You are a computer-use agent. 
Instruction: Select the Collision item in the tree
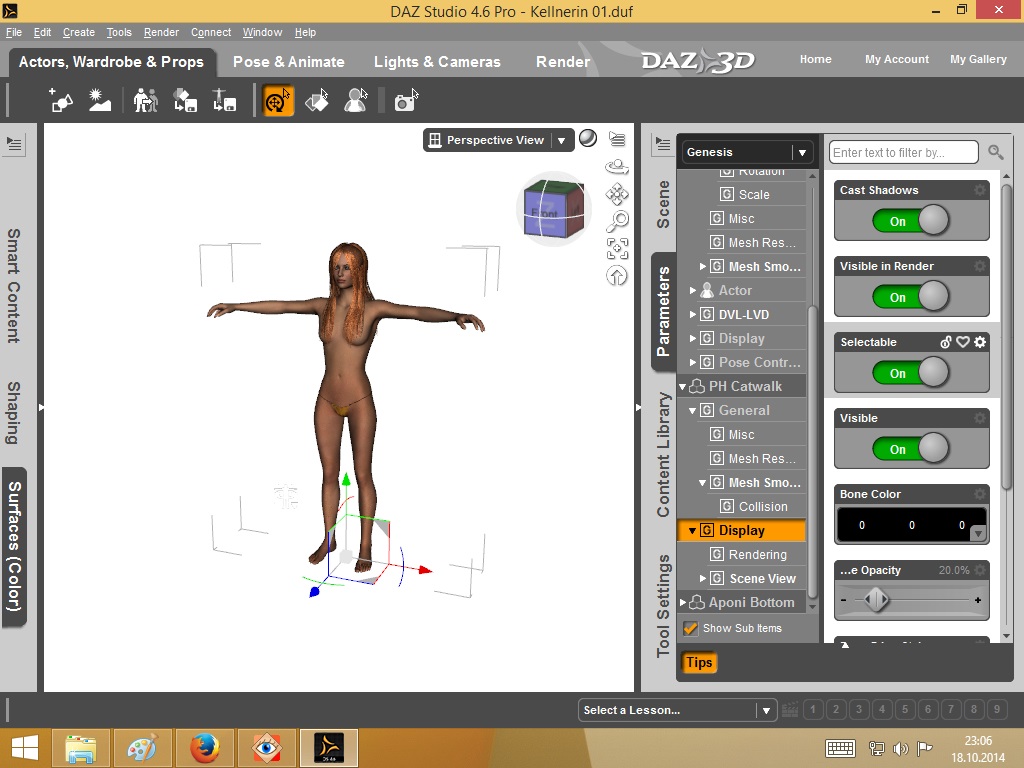[763, 506]
